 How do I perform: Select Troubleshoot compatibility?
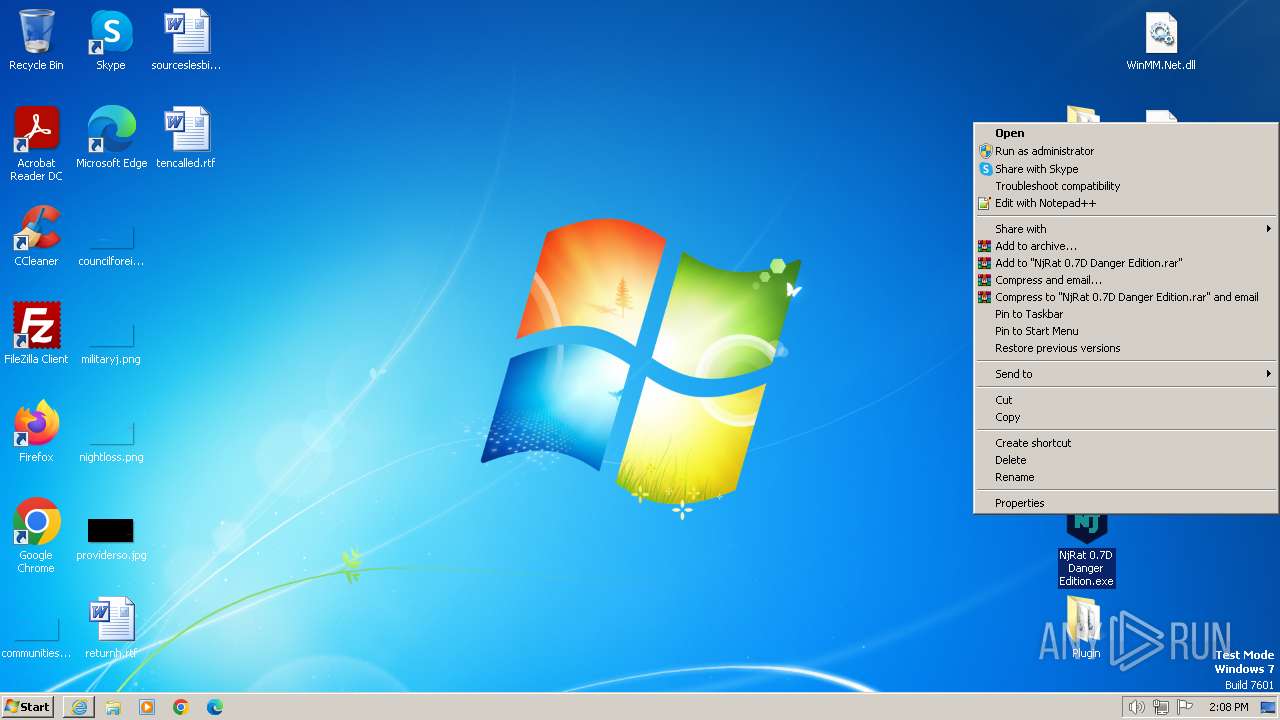pyautogui.click(x=1126, y=186)
